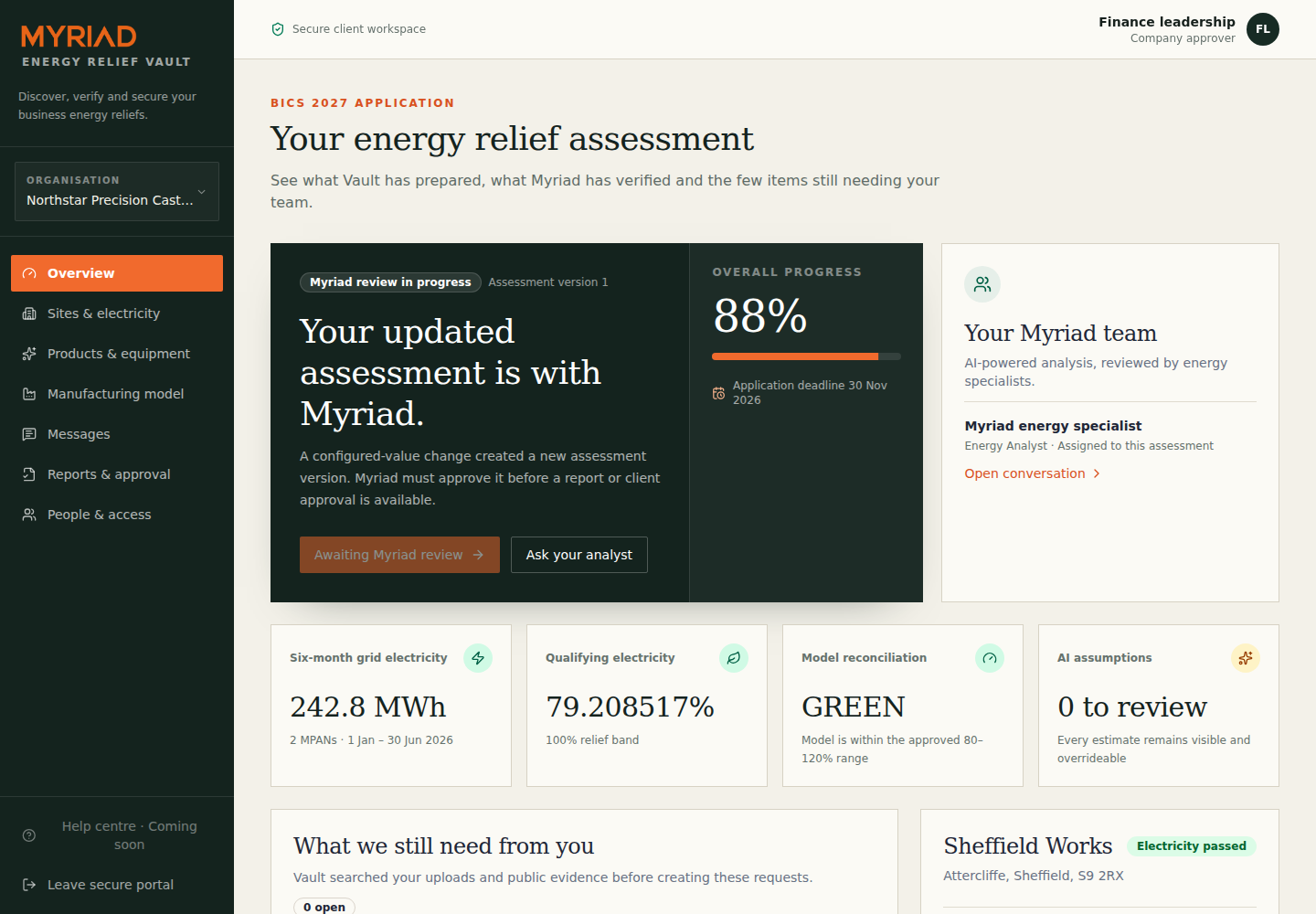Viewport: 1316px width, 914px height.
Task: Click the overall progress bar
Action: click(x=806, y=356)
